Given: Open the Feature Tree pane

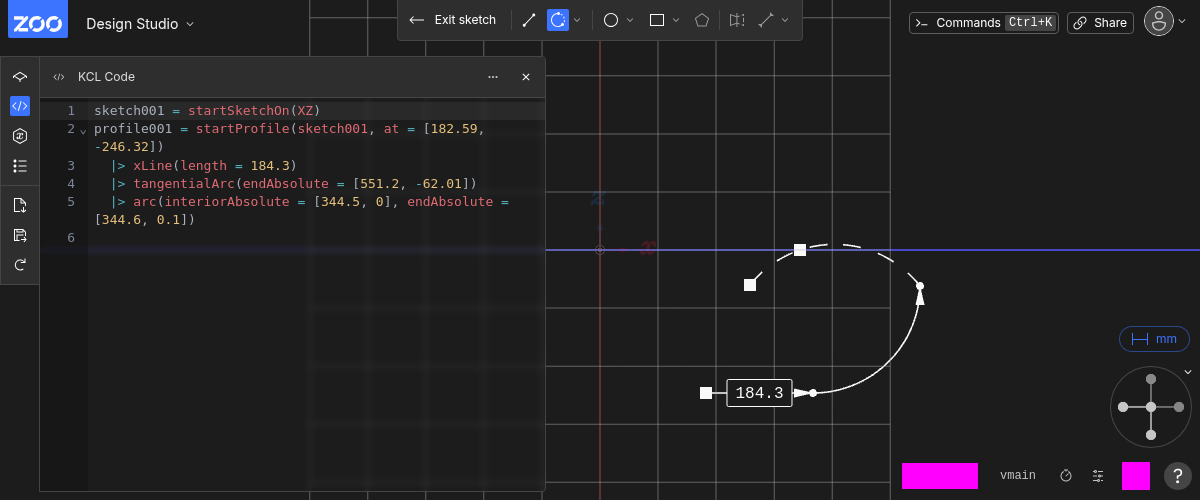Looking at the screenshot, I should [x=20, y=76].
